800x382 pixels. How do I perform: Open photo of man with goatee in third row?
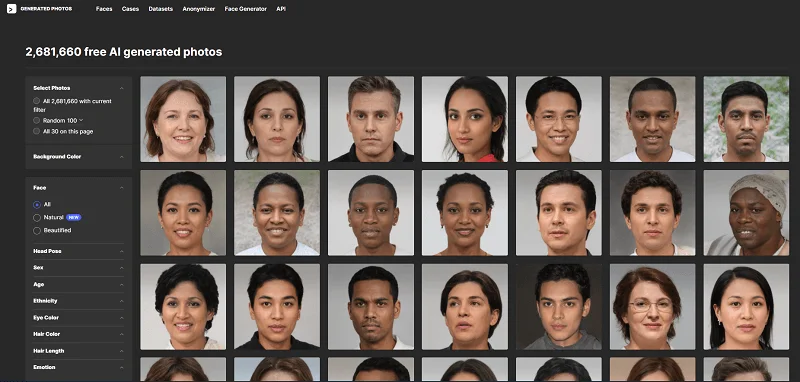[x=371, y=307]
